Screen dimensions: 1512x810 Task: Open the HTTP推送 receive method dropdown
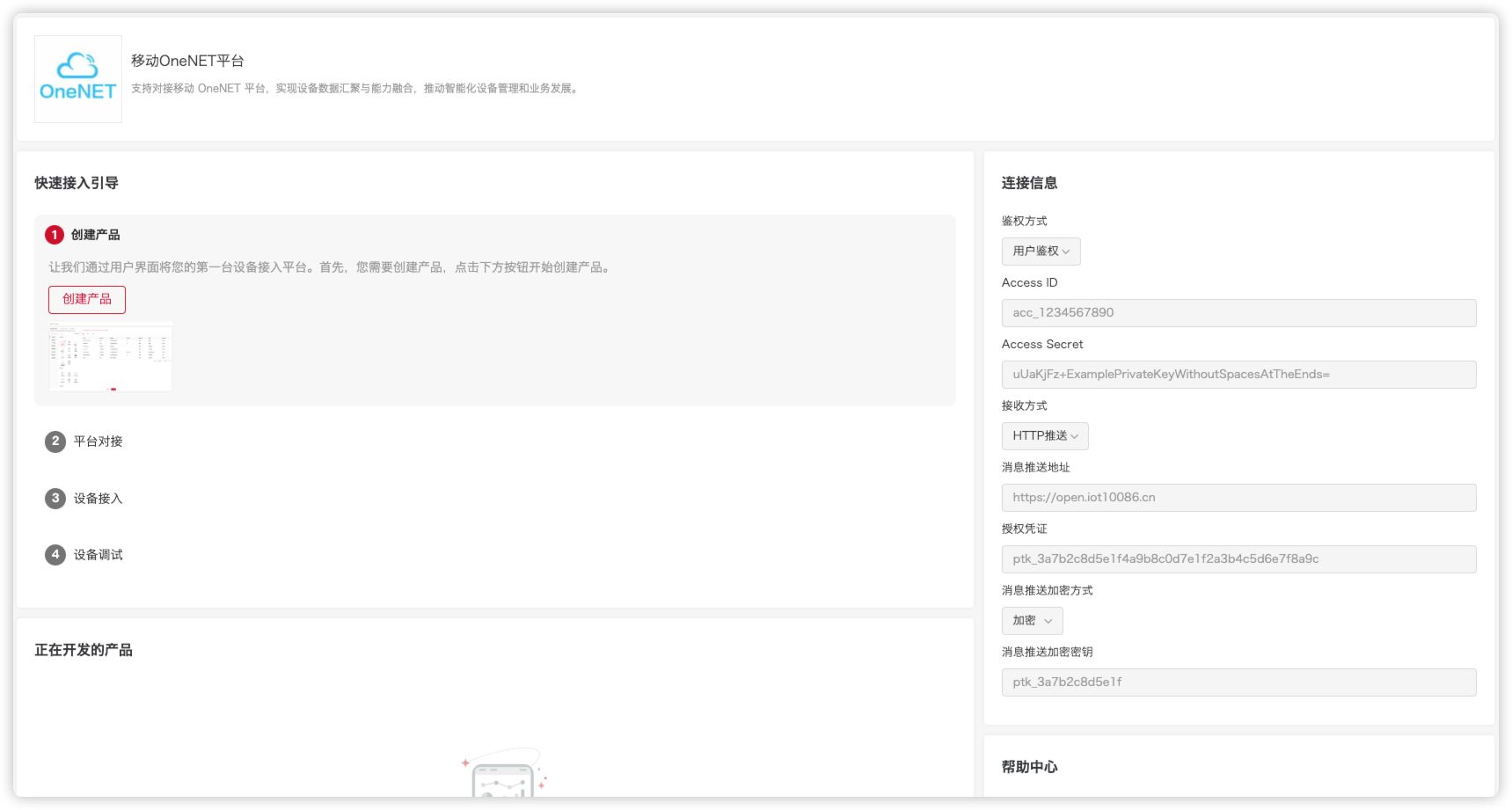[x=1045, y=436]
